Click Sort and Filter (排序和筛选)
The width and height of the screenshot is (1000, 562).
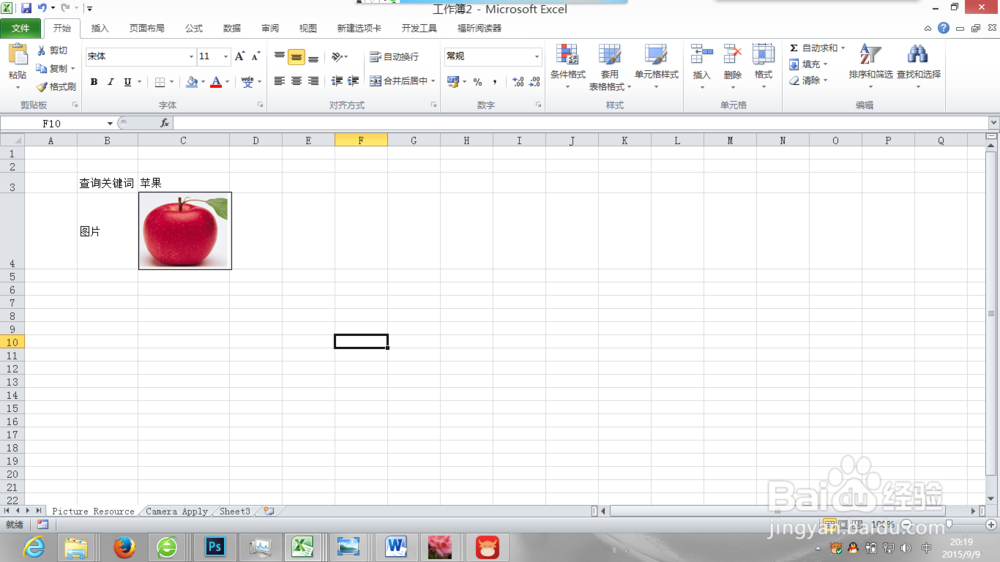click(x=871, y=66)
